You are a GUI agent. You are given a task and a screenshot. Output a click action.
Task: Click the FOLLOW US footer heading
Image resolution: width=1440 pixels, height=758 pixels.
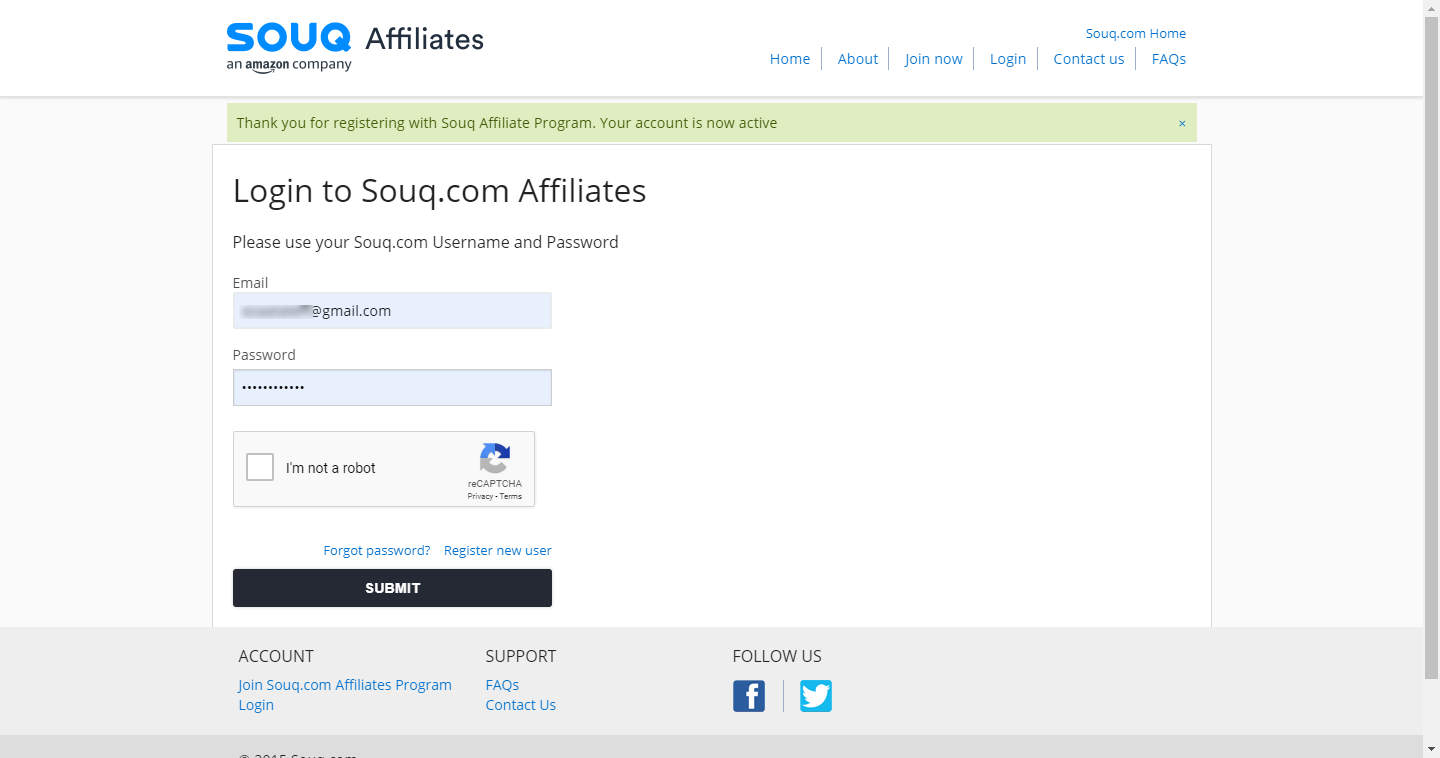777,656
